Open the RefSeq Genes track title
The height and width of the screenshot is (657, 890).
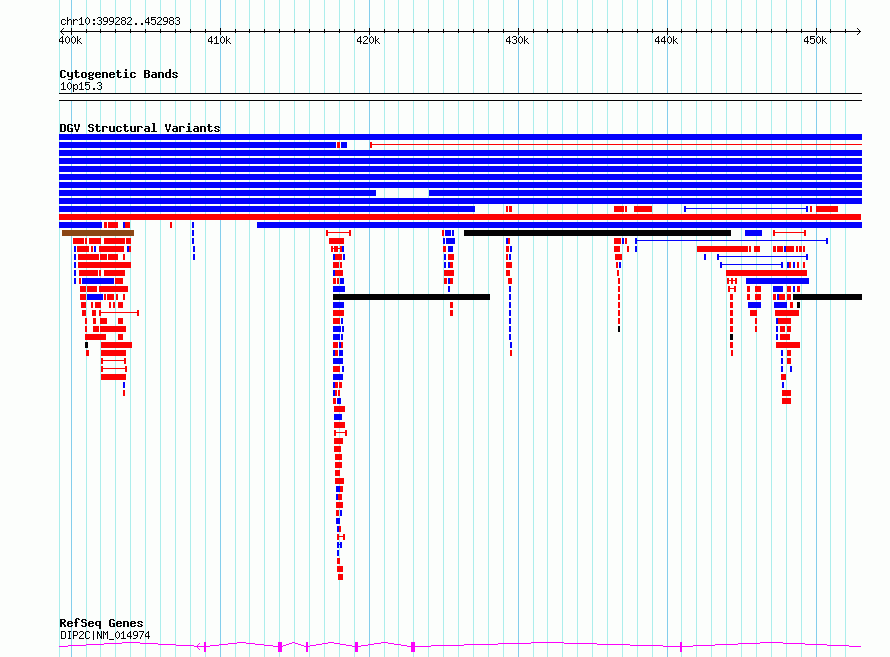[101, 623]
